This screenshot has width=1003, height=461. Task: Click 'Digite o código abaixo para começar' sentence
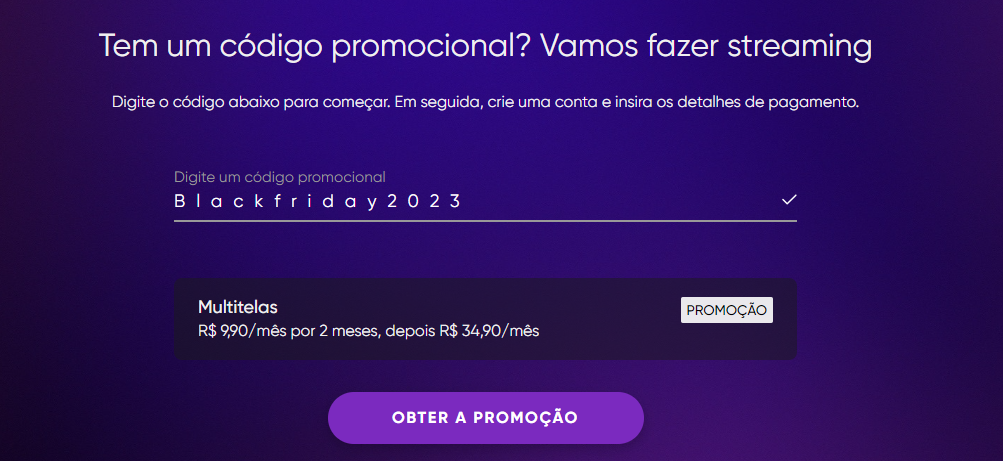tap(250, 102)
